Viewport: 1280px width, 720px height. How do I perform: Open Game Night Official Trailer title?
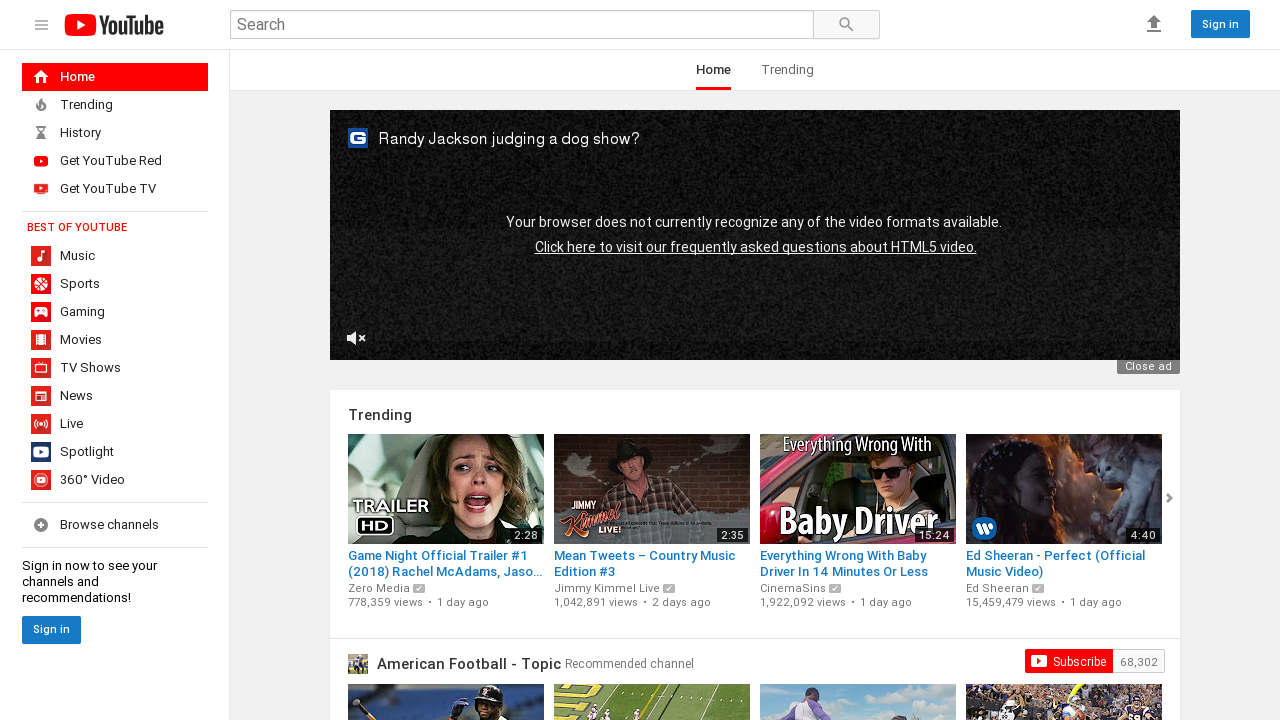pos(445,564)
